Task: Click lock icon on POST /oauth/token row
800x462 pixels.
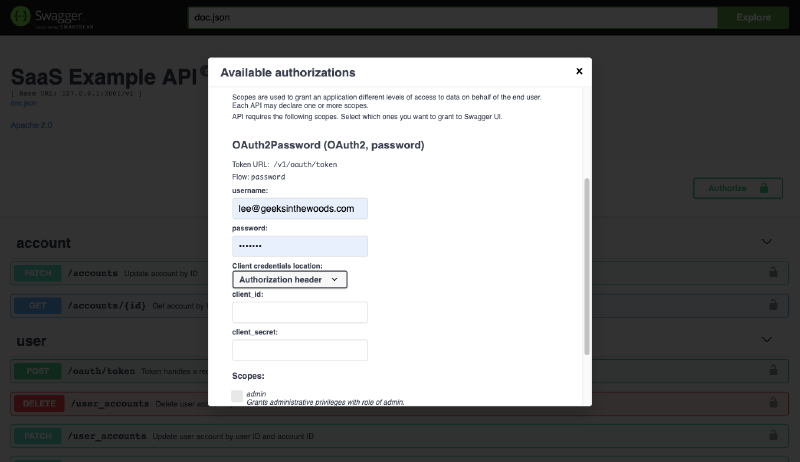Action: click(x=773, y=372)
